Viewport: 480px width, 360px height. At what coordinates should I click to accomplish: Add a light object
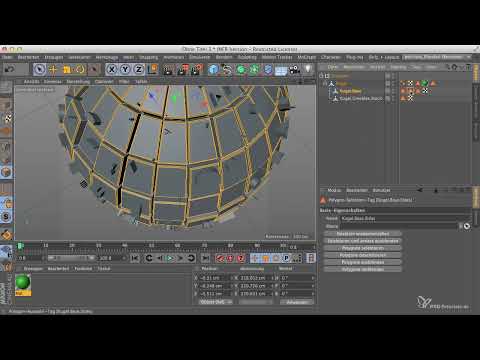point(308,69)
